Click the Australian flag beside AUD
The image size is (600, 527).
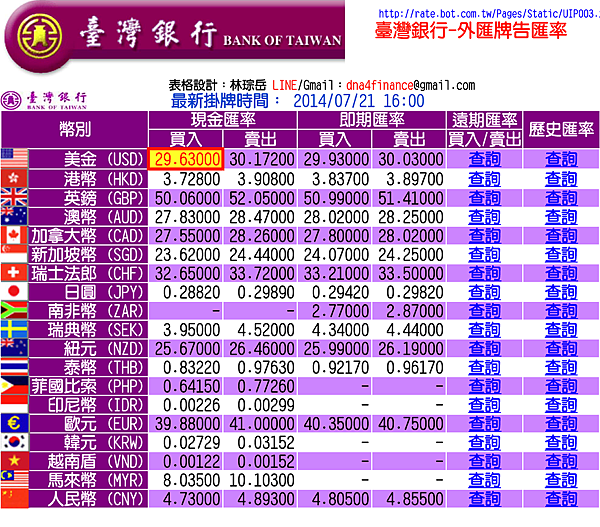pos(14,217)
